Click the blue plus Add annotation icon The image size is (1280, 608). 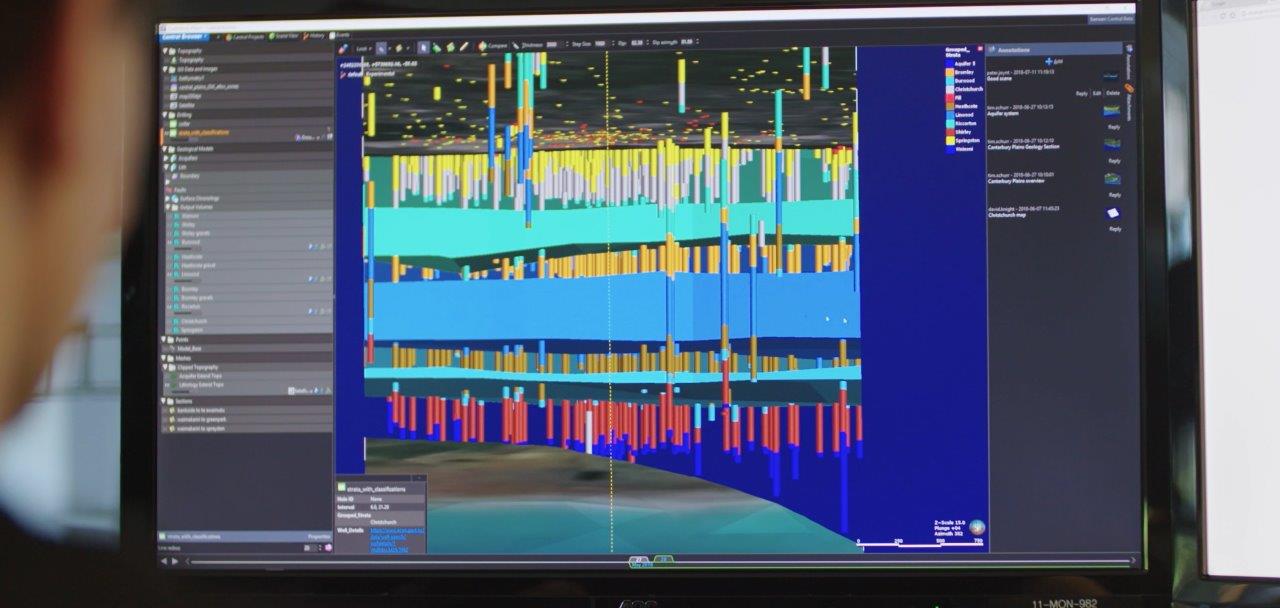[x=1047, y=61]
